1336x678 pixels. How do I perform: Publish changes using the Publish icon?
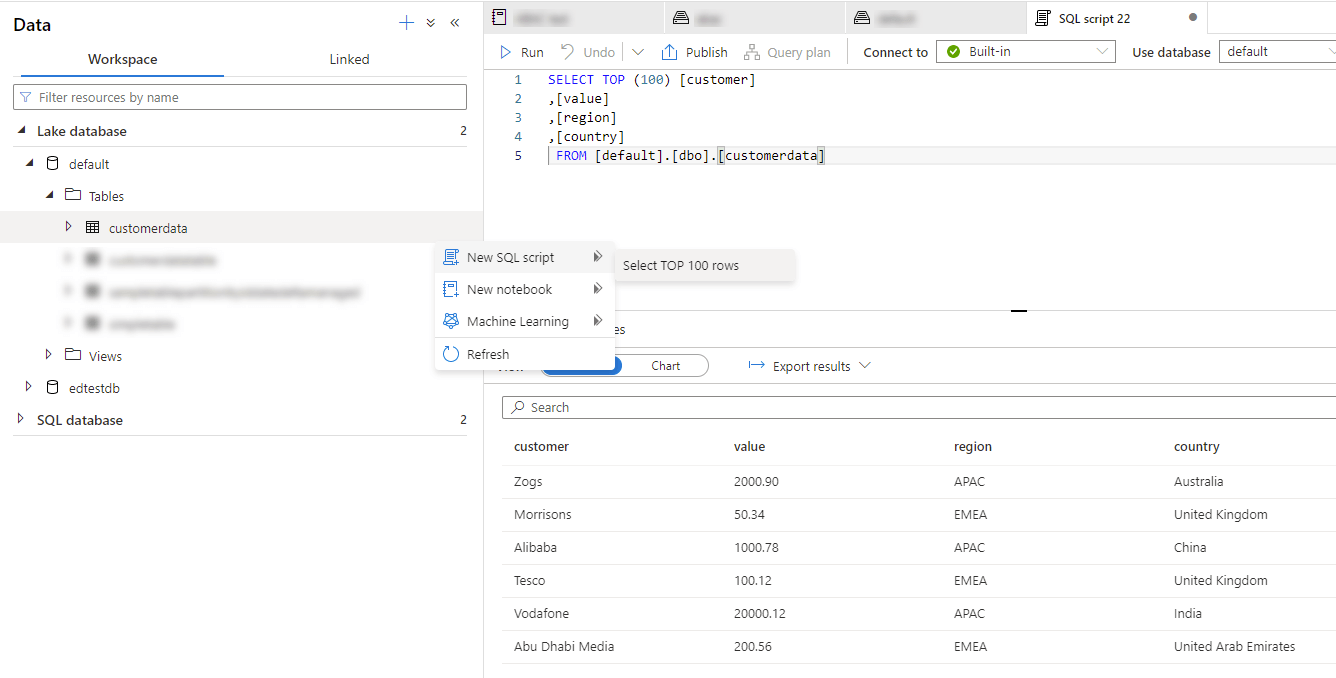click(670, 51)
